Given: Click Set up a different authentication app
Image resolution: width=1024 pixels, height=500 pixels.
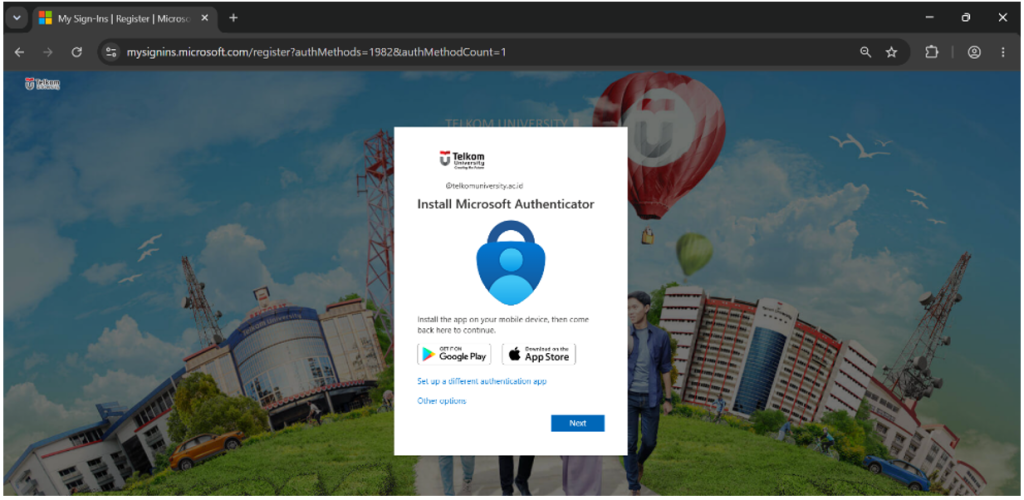Looking at the screenshot, I should (x=482, y=381).
